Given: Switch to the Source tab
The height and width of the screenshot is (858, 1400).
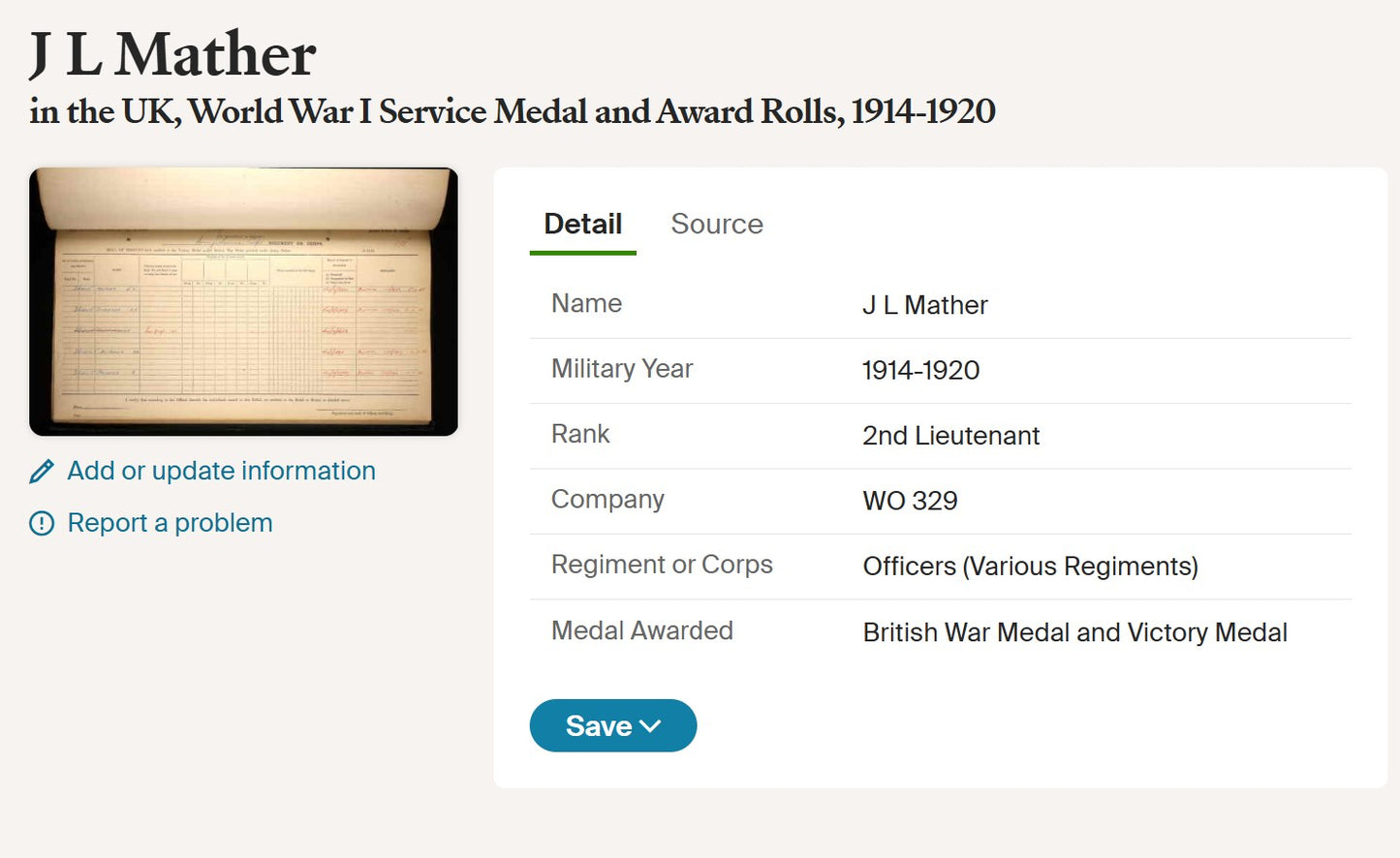Looking at the screenshot, I should (x=717, y=224).
